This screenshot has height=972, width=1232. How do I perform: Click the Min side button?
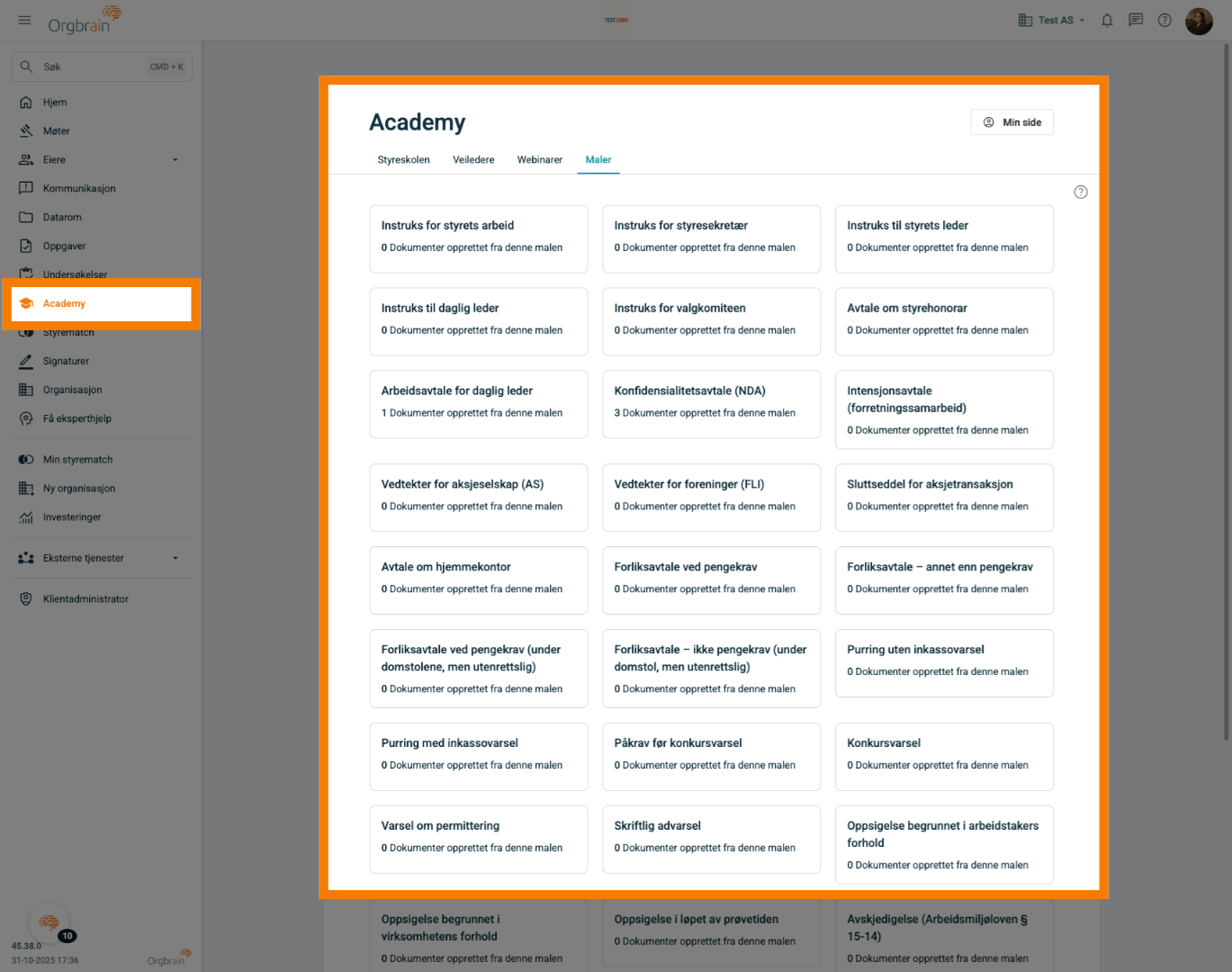pos(1012,122)
